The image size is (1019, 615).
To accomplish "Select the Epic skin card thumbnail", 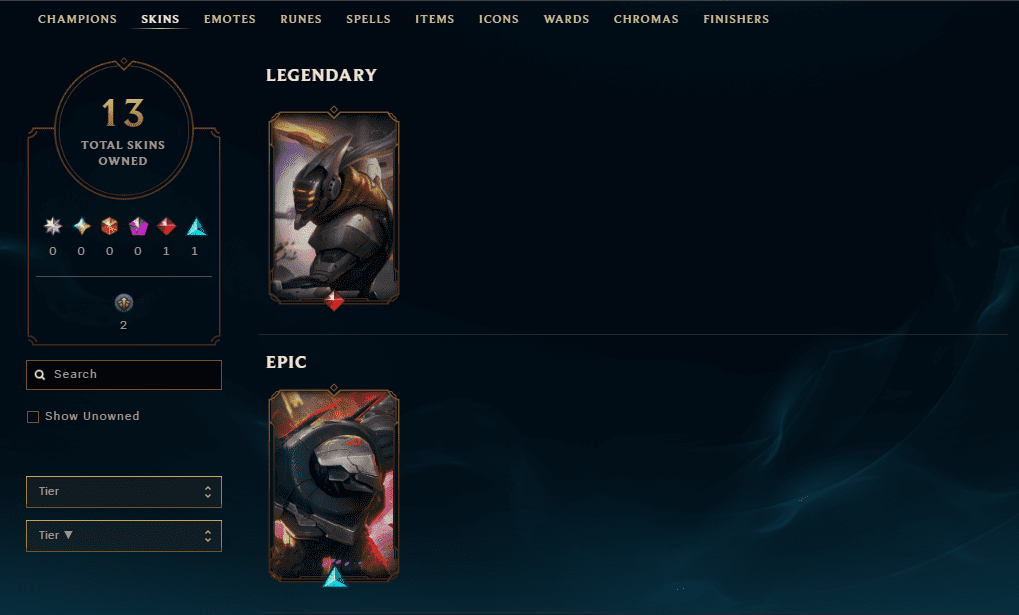I will point(334,485).
